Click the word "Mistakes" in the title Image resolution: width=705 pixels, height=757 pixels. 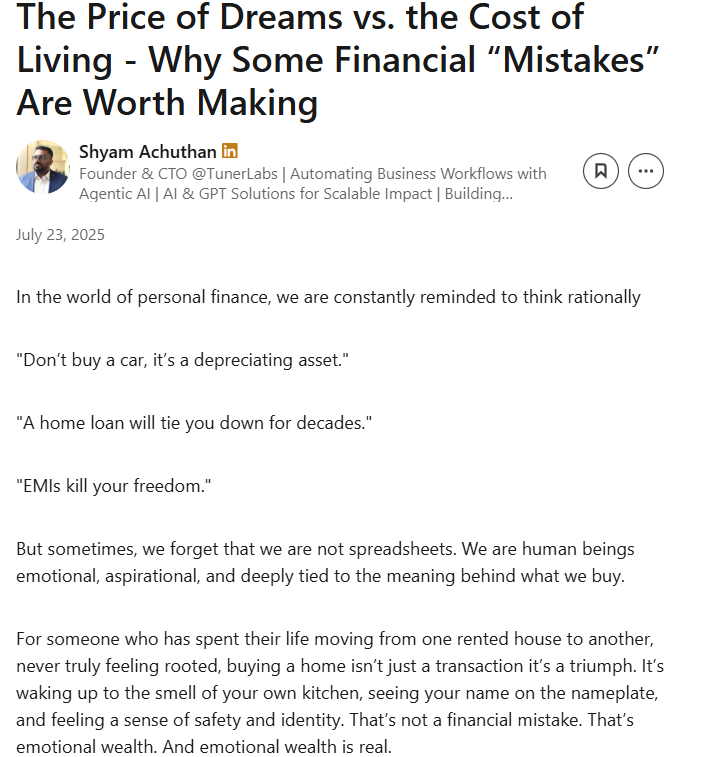[574, 60]
